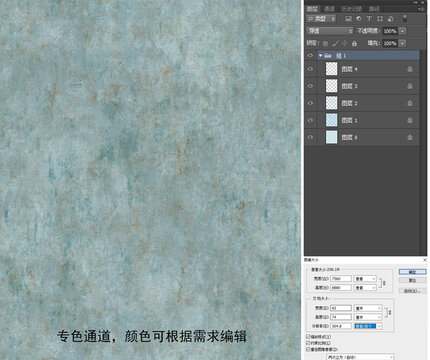Click the pixel height input field
430x360 pixels.
pos(341,287)
